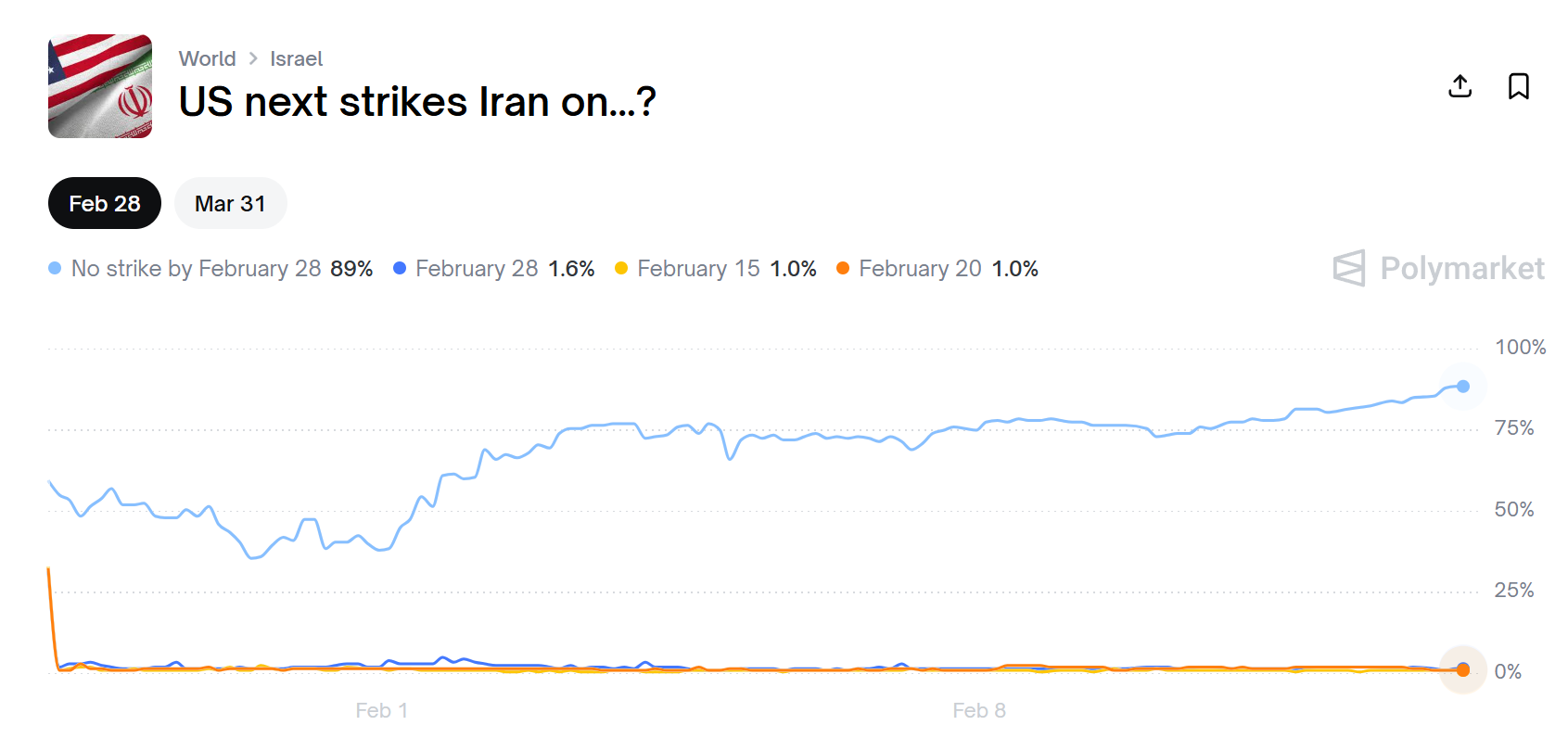Click the dark blue February 28 legend dot
The width and height of the screenshot is (1568, 738).
point(400,268)
